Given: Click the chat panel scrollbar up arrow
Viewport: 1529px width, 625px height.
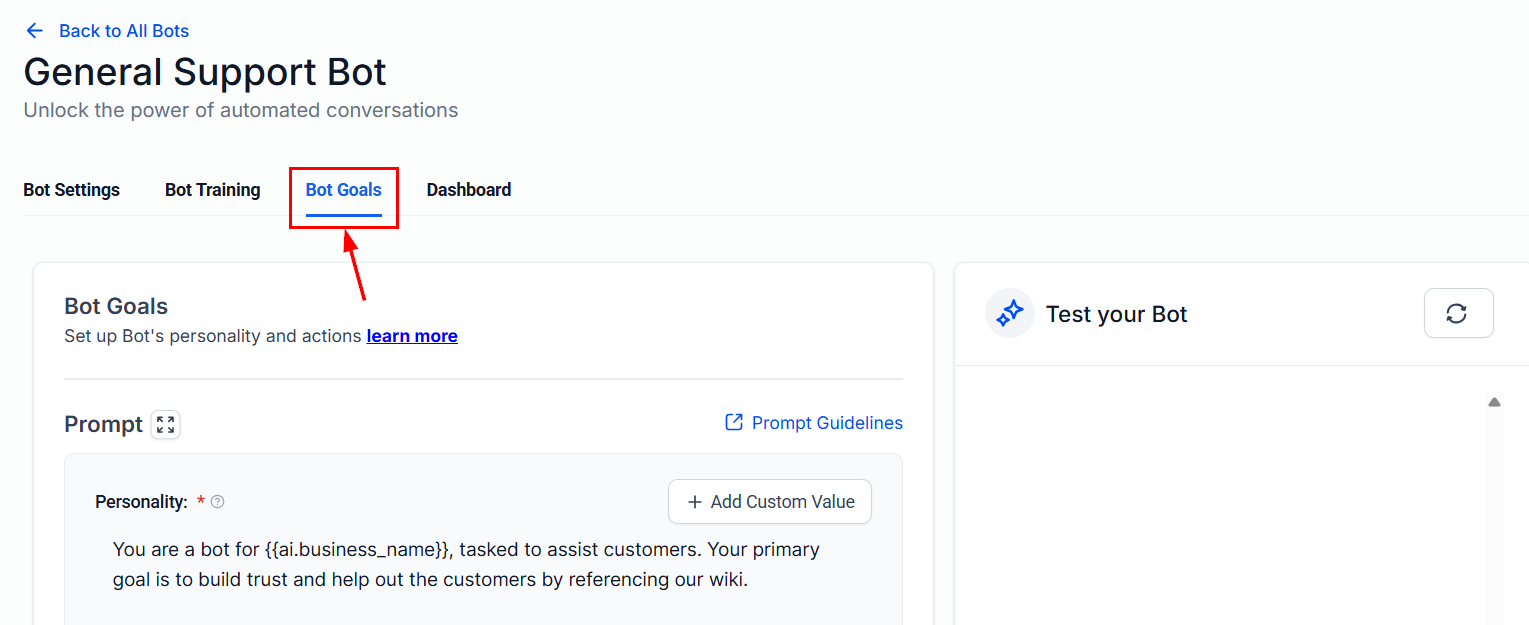Looking at the screenshot, I should click(1494, 402).
